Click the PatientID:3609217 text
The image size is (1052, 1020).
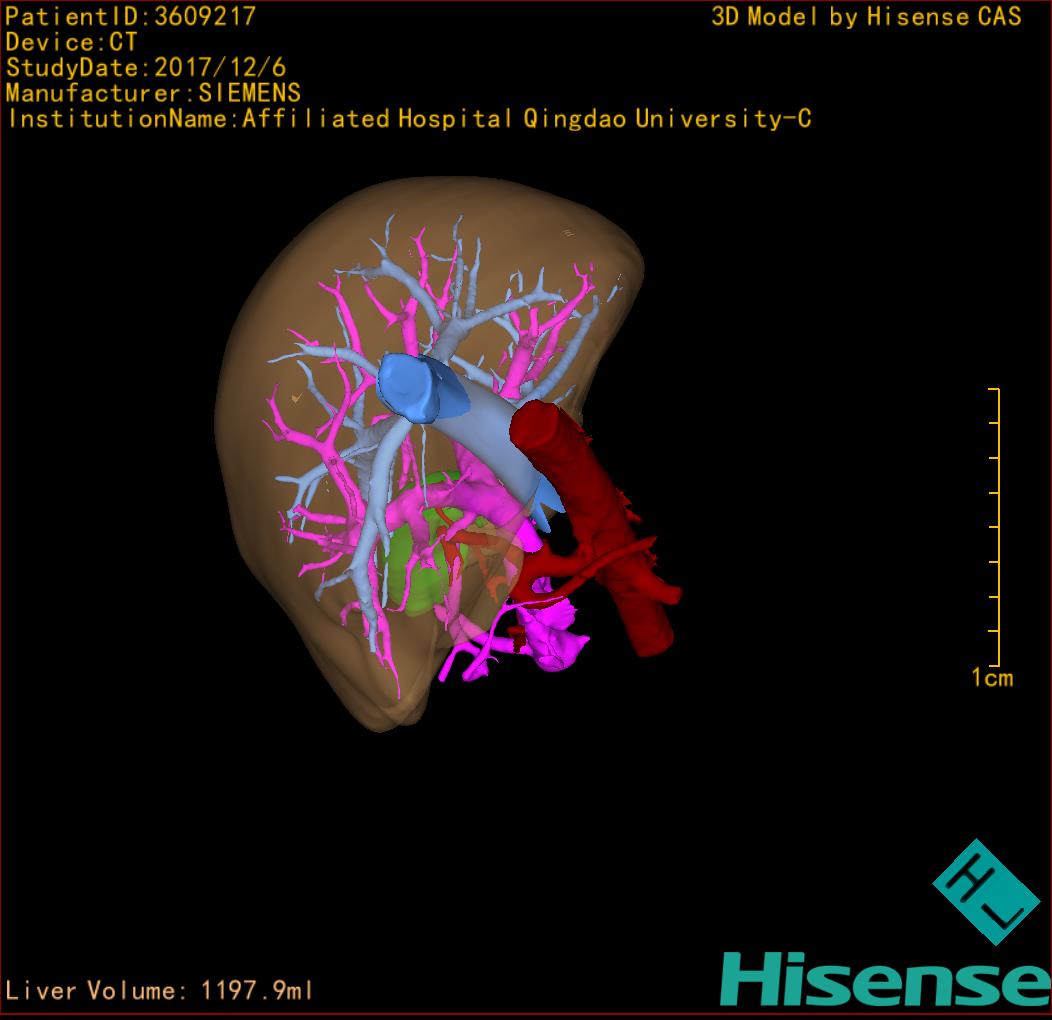click(x=130, y=16)
